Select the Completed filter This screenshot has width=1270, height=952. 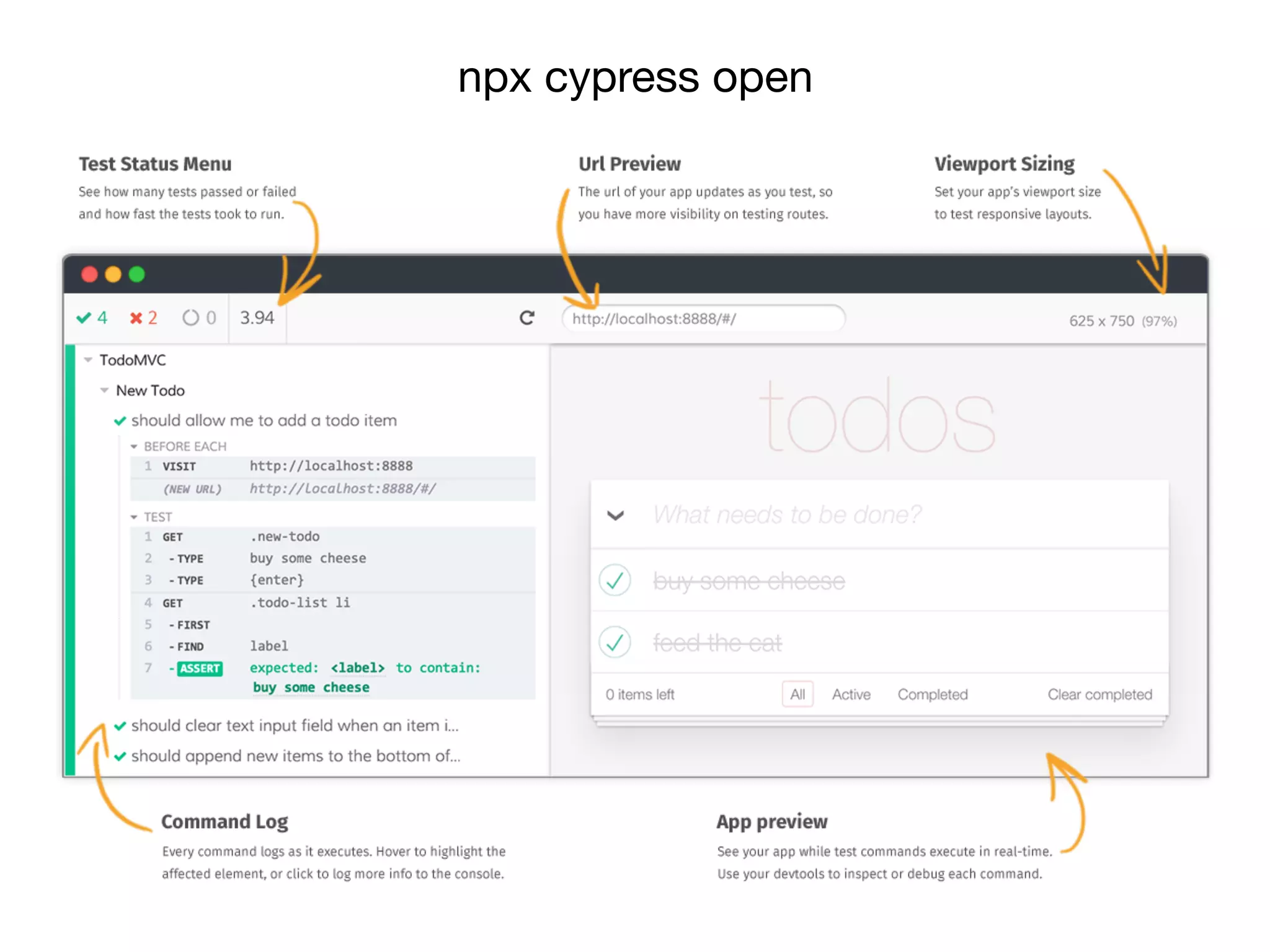[x=933, y=695]
